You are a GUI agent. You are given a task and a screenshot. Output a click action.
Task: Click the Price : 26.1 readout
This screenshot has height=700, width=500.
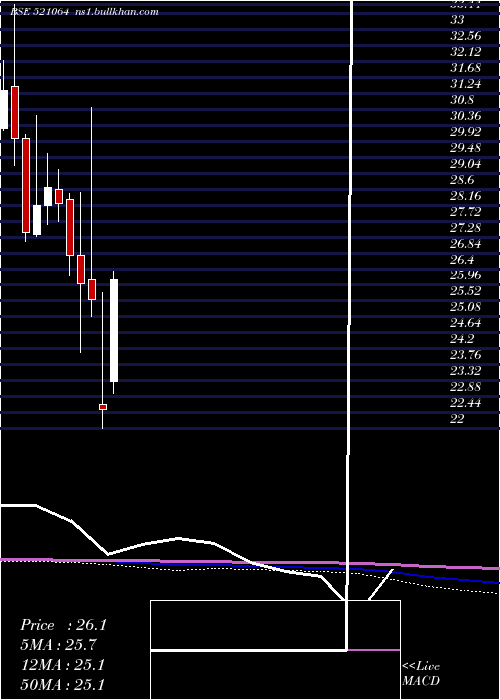pos(63,625)
